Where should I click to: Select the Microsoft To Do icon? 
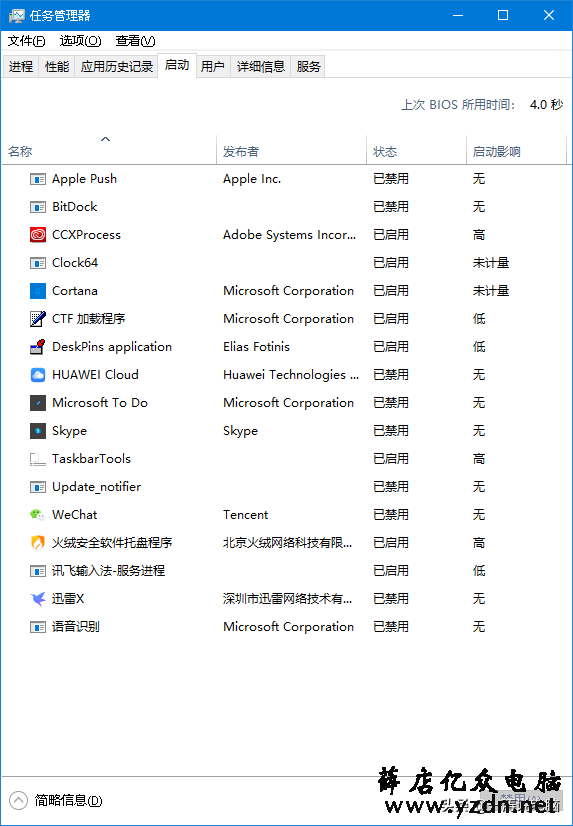37,403
